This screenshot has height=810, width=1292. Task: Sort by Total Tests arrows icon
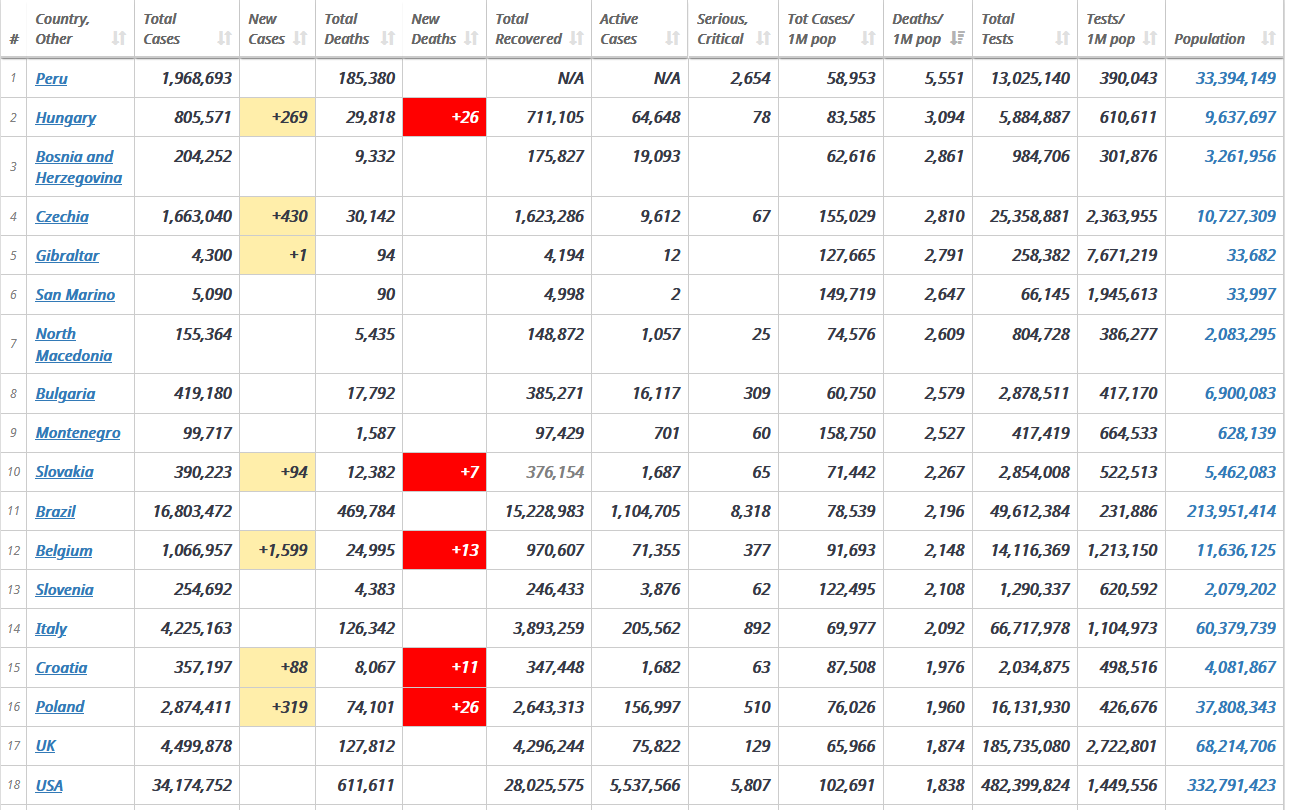(x=1062, y=39)
